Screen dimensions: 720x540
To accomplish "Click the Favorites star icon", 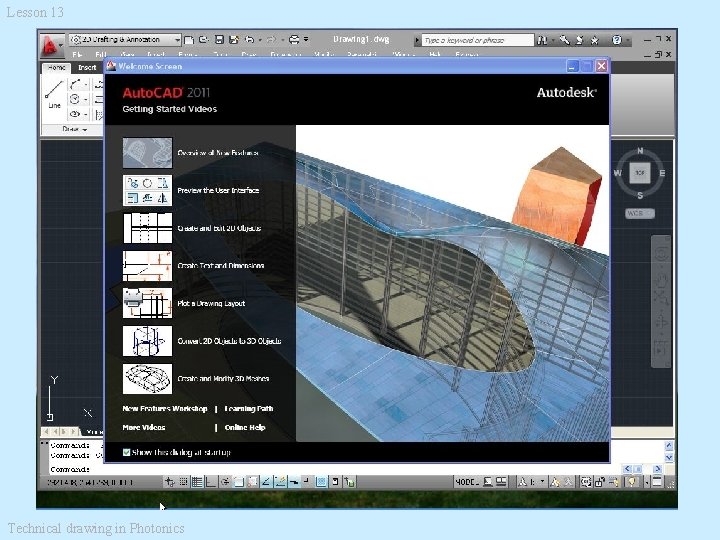I will pyautogui.click(x=595, y=40).
